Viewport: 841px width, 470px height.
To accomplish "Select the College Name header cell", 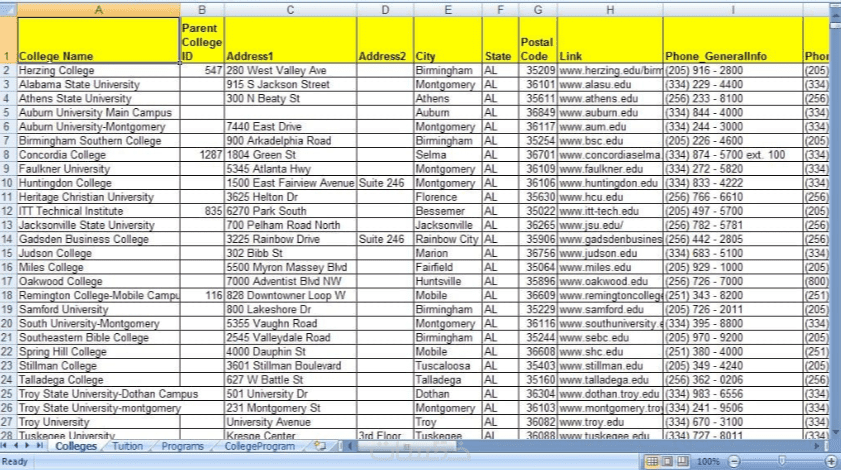I will tap(98, 40).
